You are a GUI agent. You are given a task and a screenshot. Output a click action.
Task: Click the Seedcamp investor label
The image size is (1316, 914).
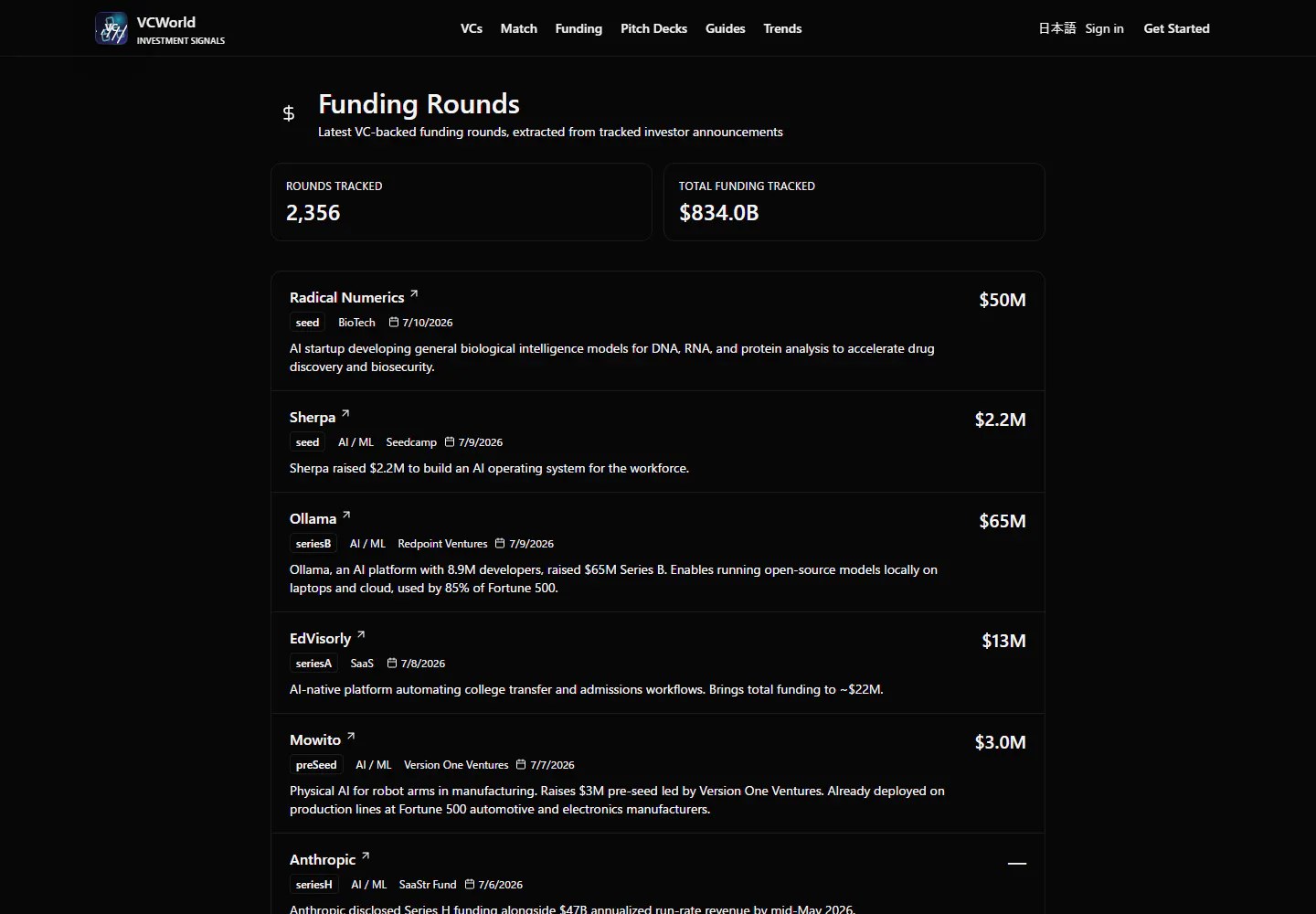point(411,442)
